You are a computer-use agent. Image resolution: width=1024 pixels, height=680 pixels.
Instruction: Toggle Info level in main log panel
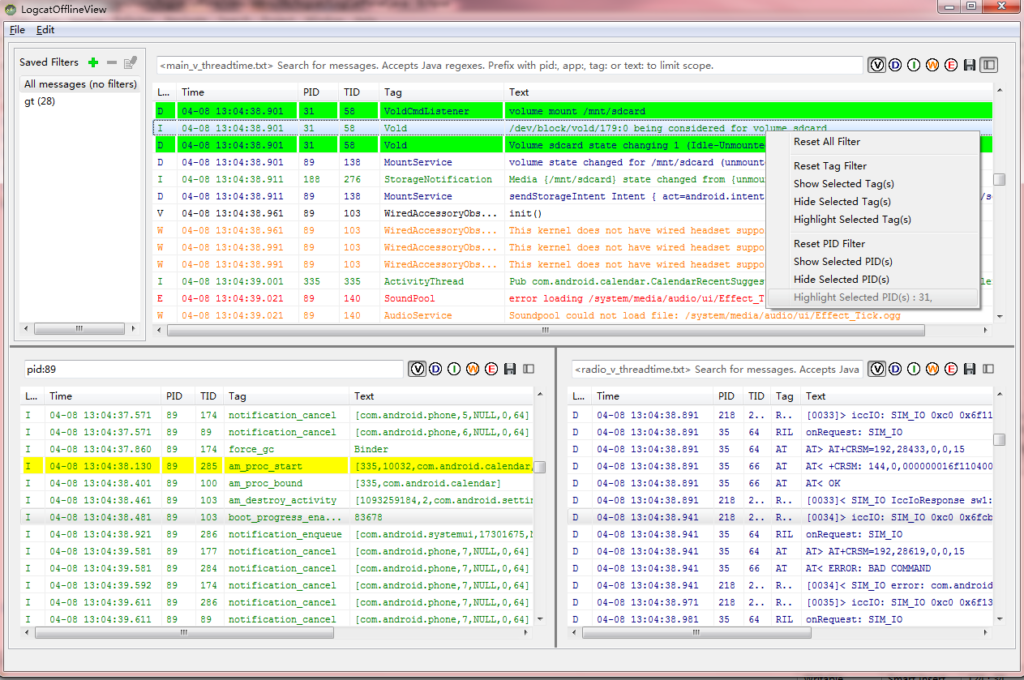(x=913, y=65)
